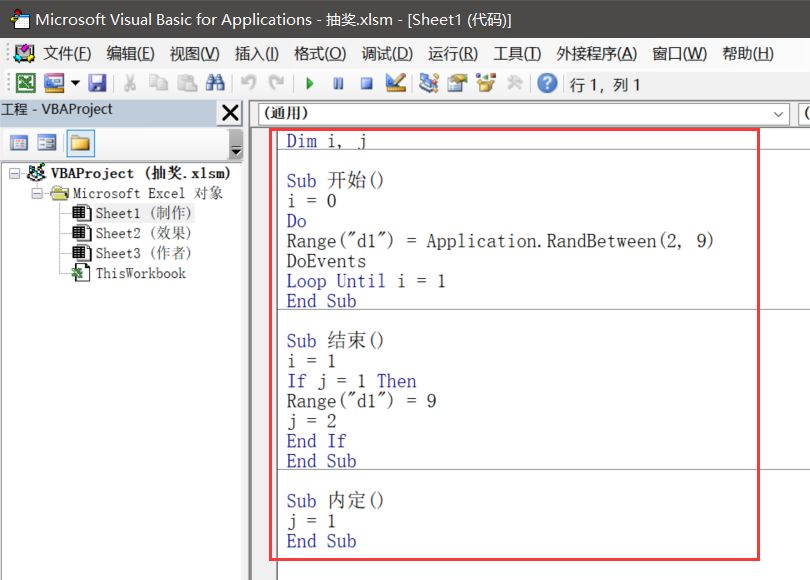
Task: Open the 格式(O) menu
Action: [x=320, y=54]
